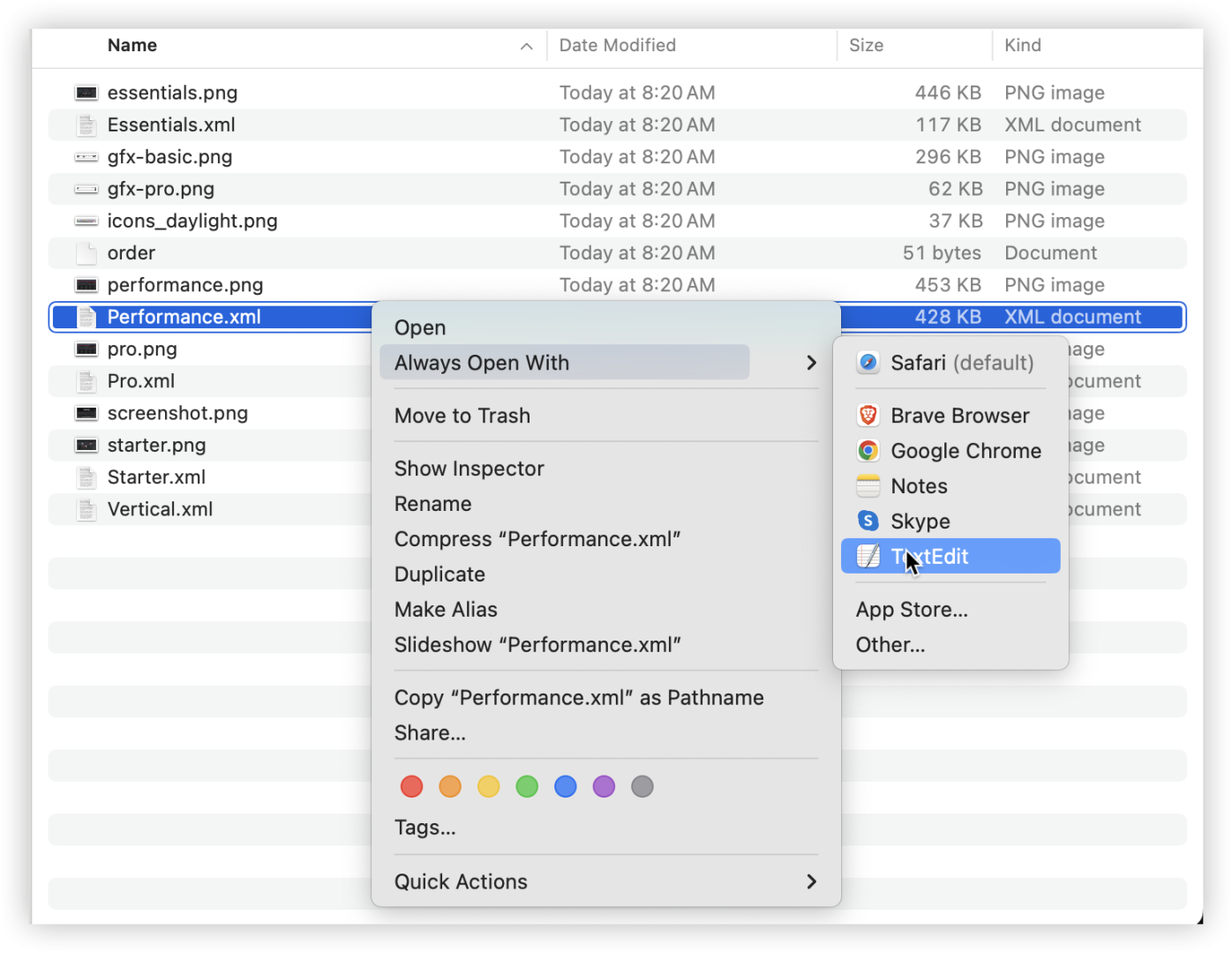Expand the Always Open With submenu arrow
The image size is (1232, 953).
point(811,363)
